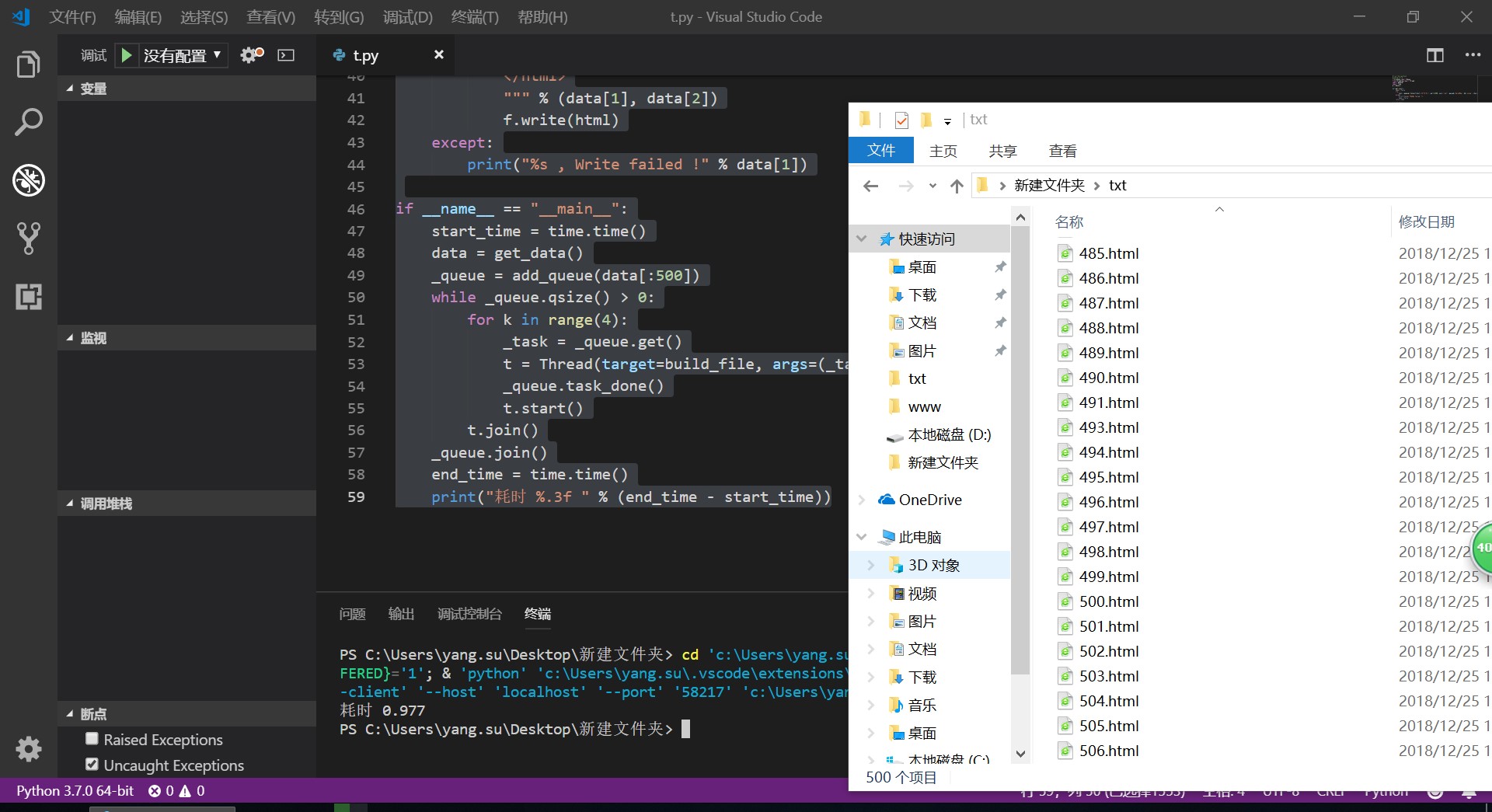Viewport: 1492px width, 812px height.
Task: Open the Debug view in the activity bar
Action: point(29,180)
